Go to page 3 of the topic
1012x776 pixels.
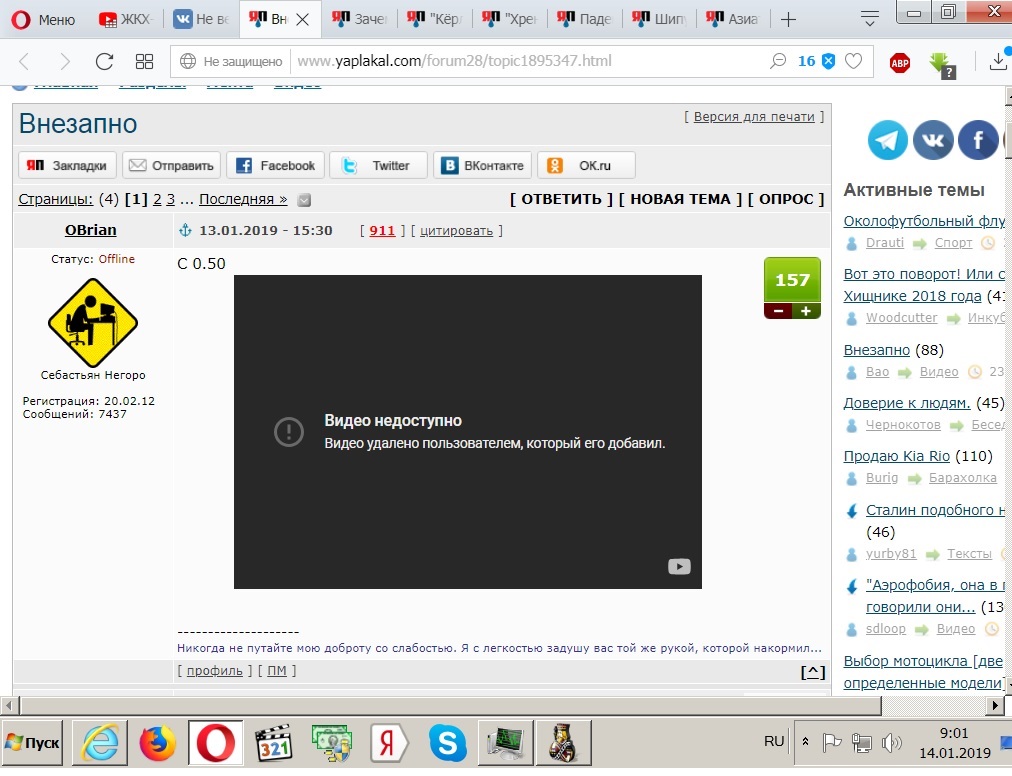coord(170,199)
